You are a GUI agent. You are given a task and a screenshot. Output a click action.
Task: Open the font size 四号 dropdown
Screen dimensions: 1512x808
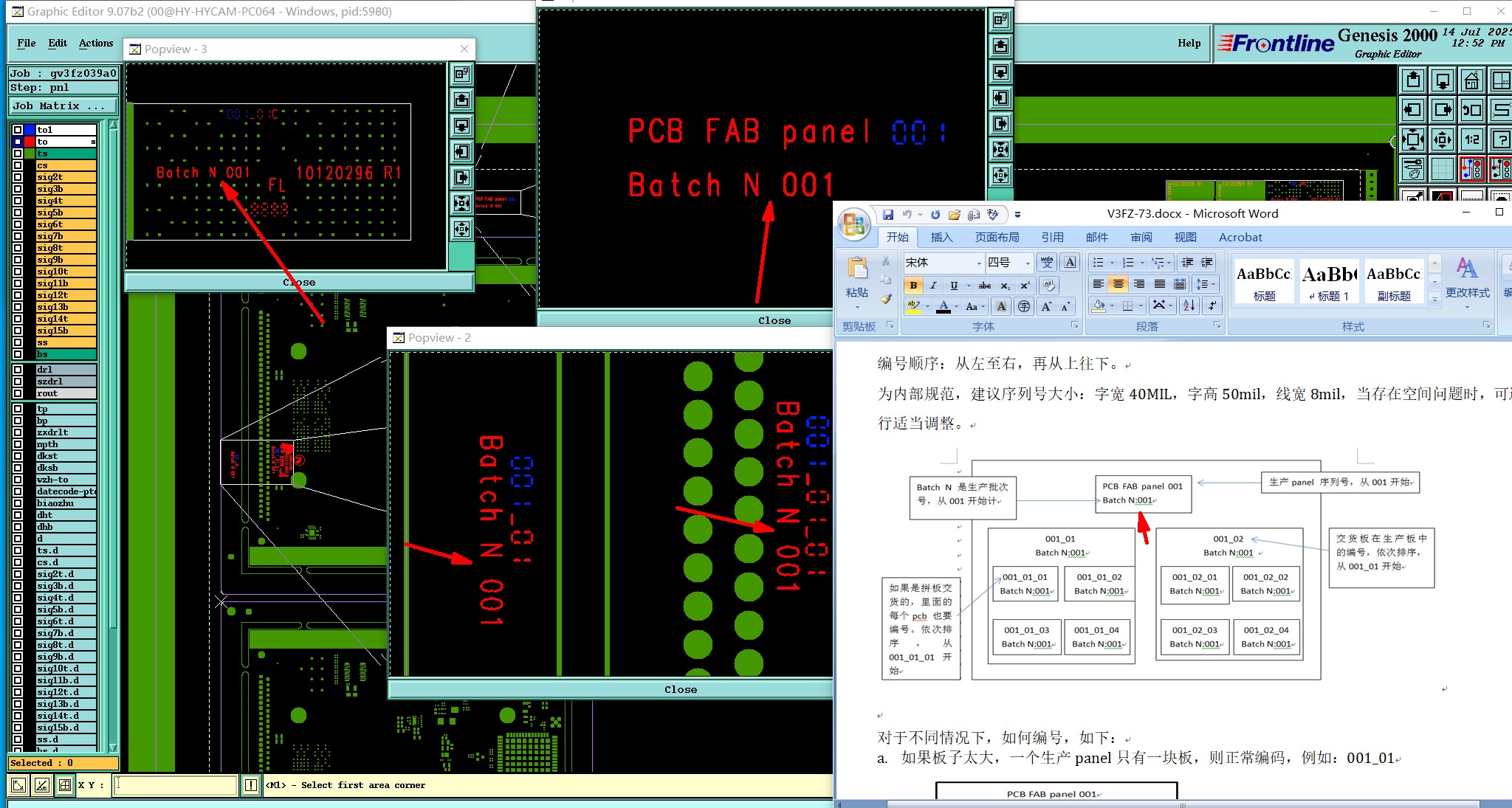tap(1027, 263)
